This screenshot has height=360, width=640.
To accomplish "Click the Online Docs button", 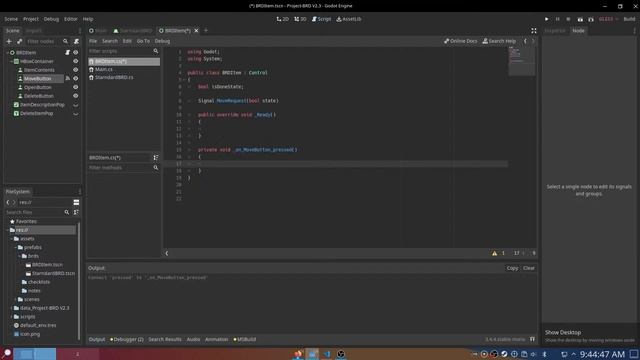I will (x=460, y=41).
